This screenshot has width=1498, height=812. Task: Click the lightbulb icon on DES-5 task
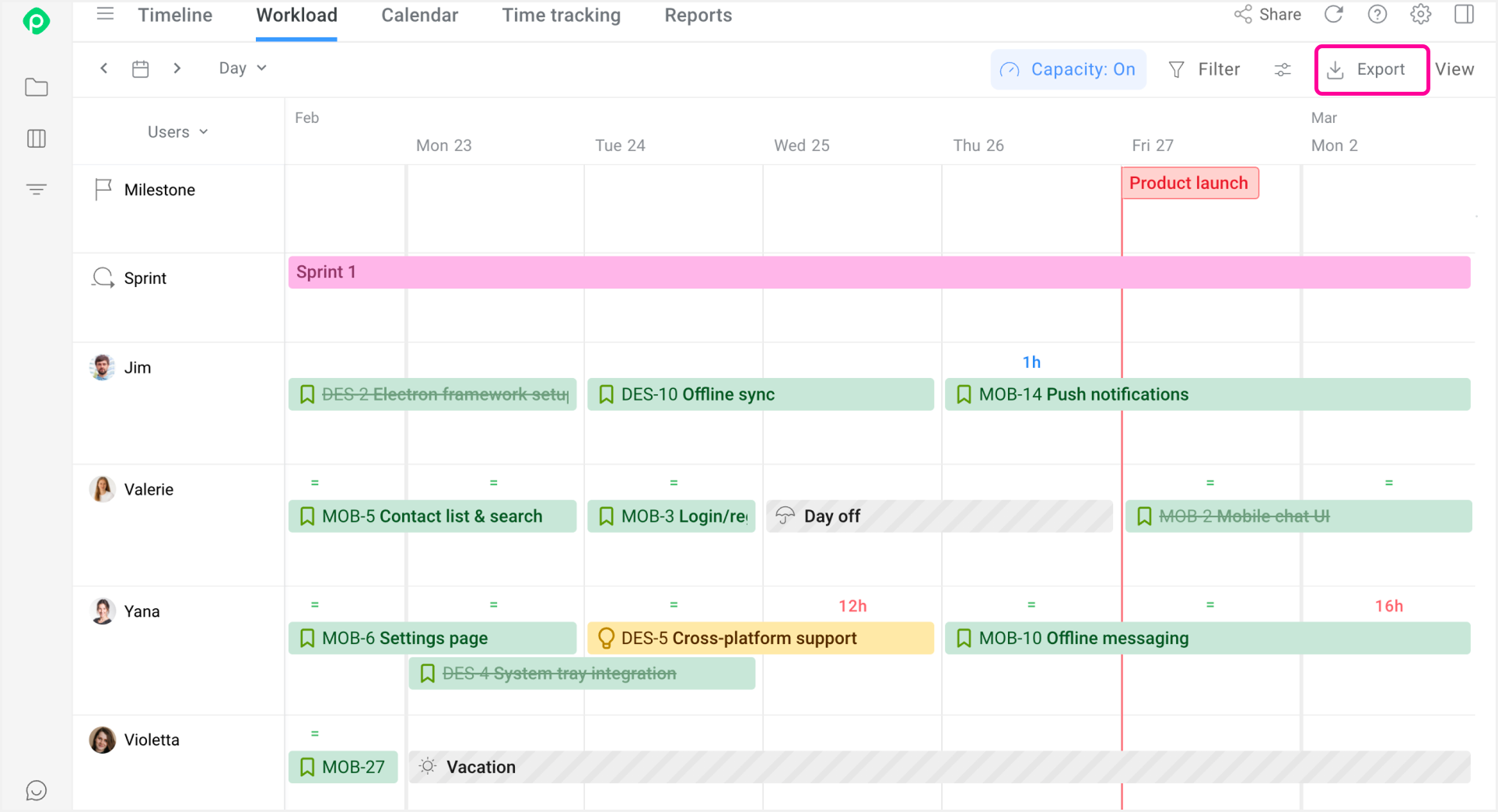[x=606, y=639]
